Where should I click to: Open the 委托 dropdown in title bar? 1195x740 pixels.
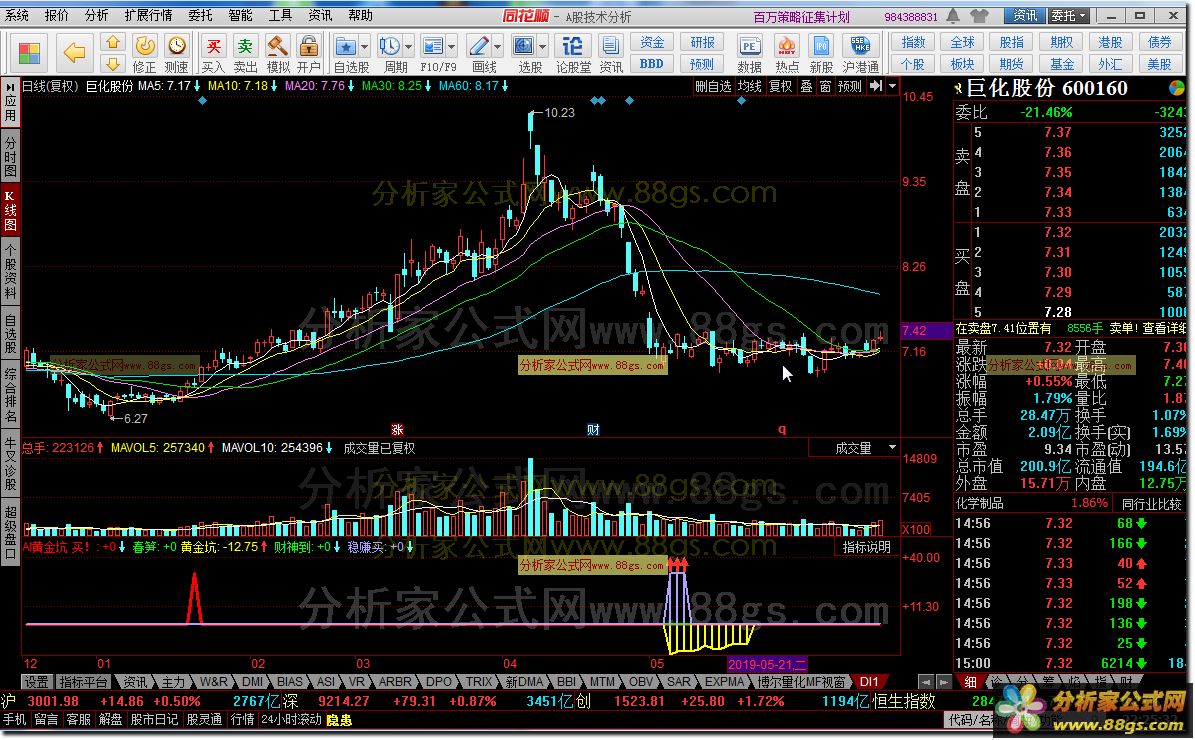[1068, 15]
